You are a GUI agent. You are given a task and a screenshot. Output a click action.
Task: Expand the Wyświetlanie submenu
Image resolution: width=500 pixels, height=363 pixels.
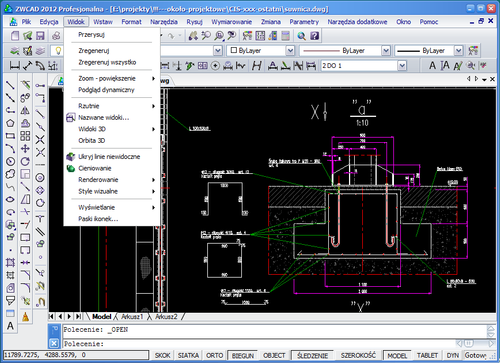(x=112, y=207)
